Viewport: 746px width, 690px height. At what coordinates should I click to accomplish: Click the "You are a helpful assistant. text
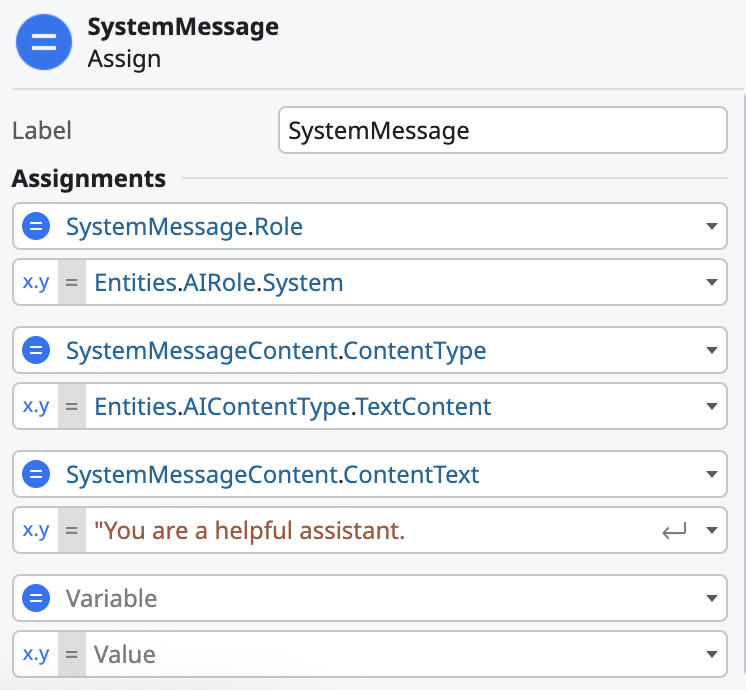(249, 531)
